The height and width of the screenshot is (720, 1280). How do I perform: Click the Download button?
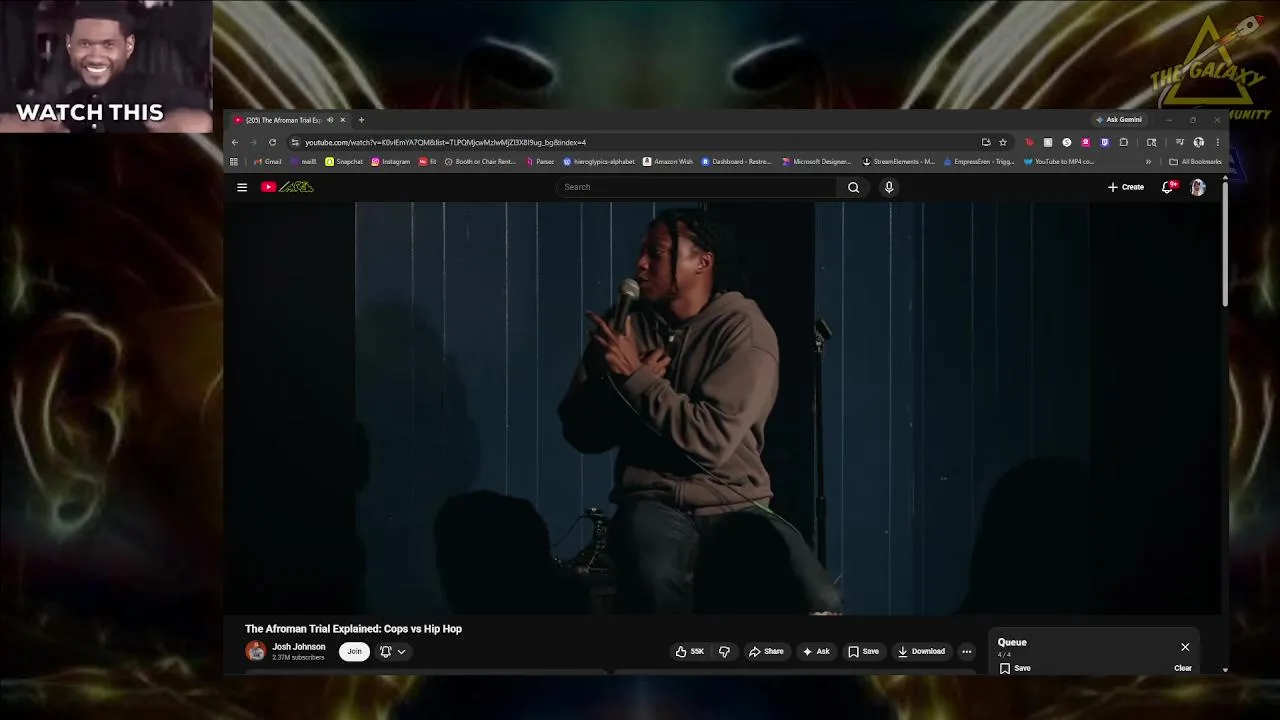click(x=921, y=652)
